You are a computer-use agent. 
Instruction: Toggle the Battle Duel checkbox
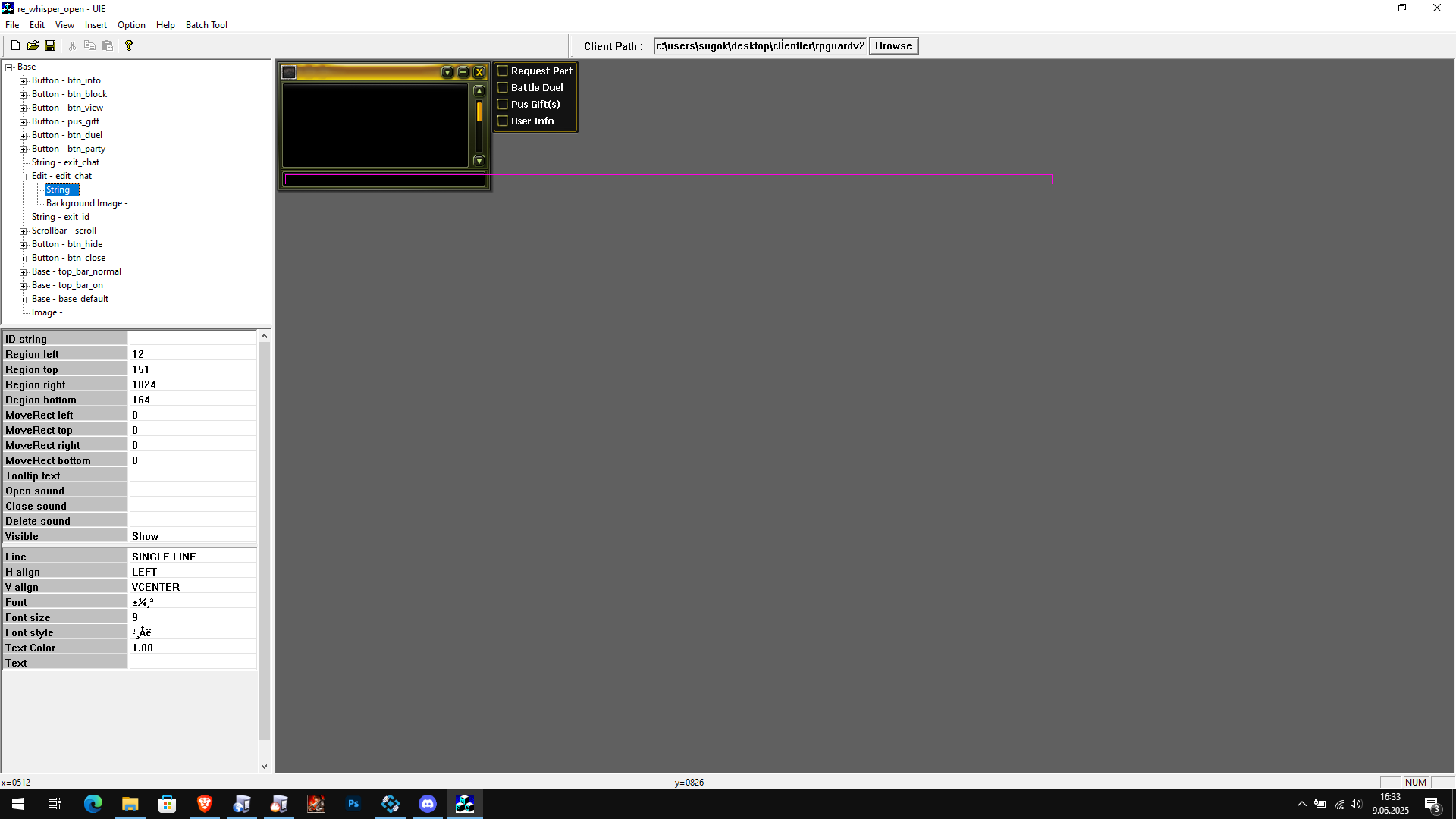click(x=503, y=87)
